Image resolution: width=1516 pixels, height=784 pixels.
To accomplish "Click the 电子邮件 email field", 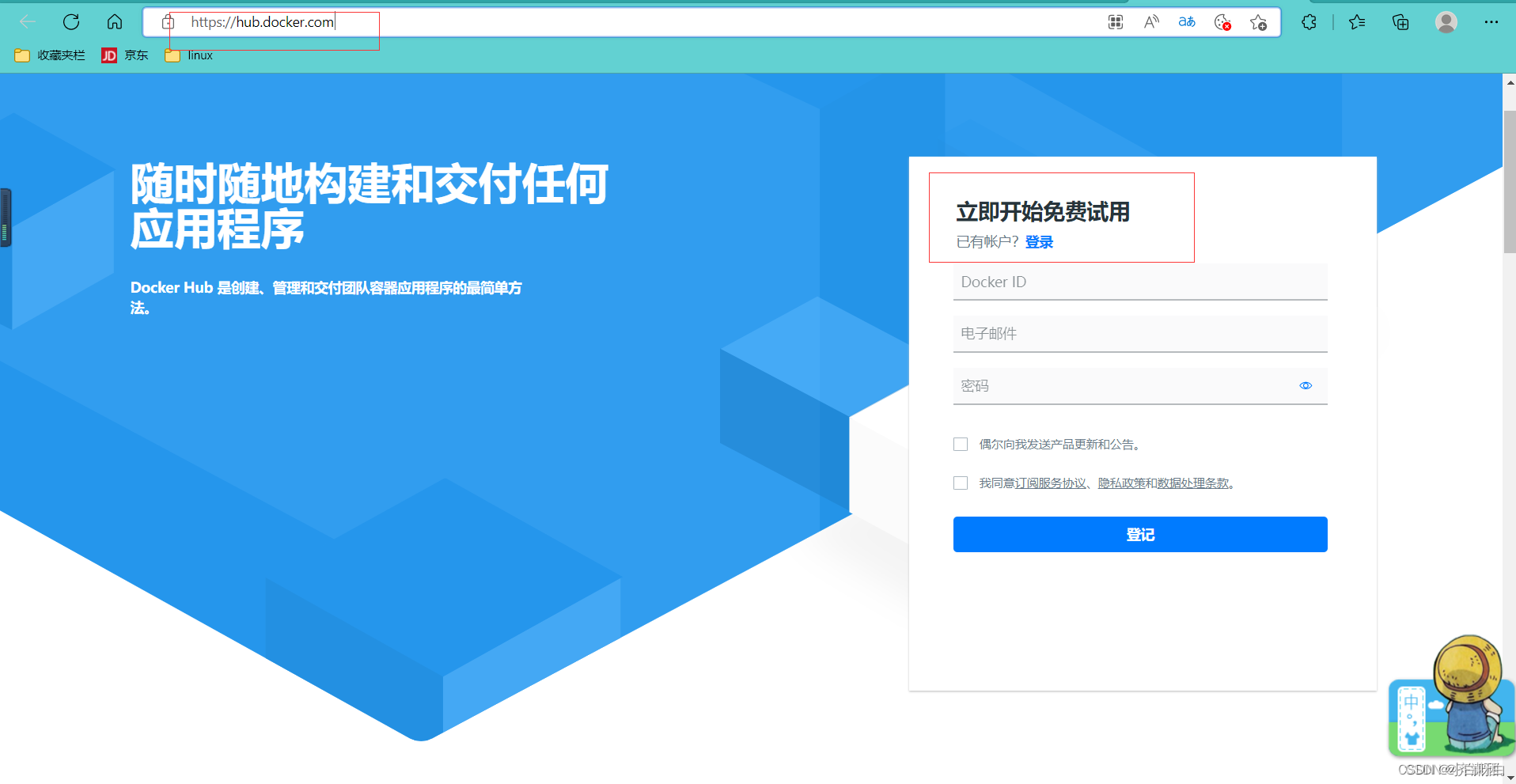I will click(x=1140, y=334).
